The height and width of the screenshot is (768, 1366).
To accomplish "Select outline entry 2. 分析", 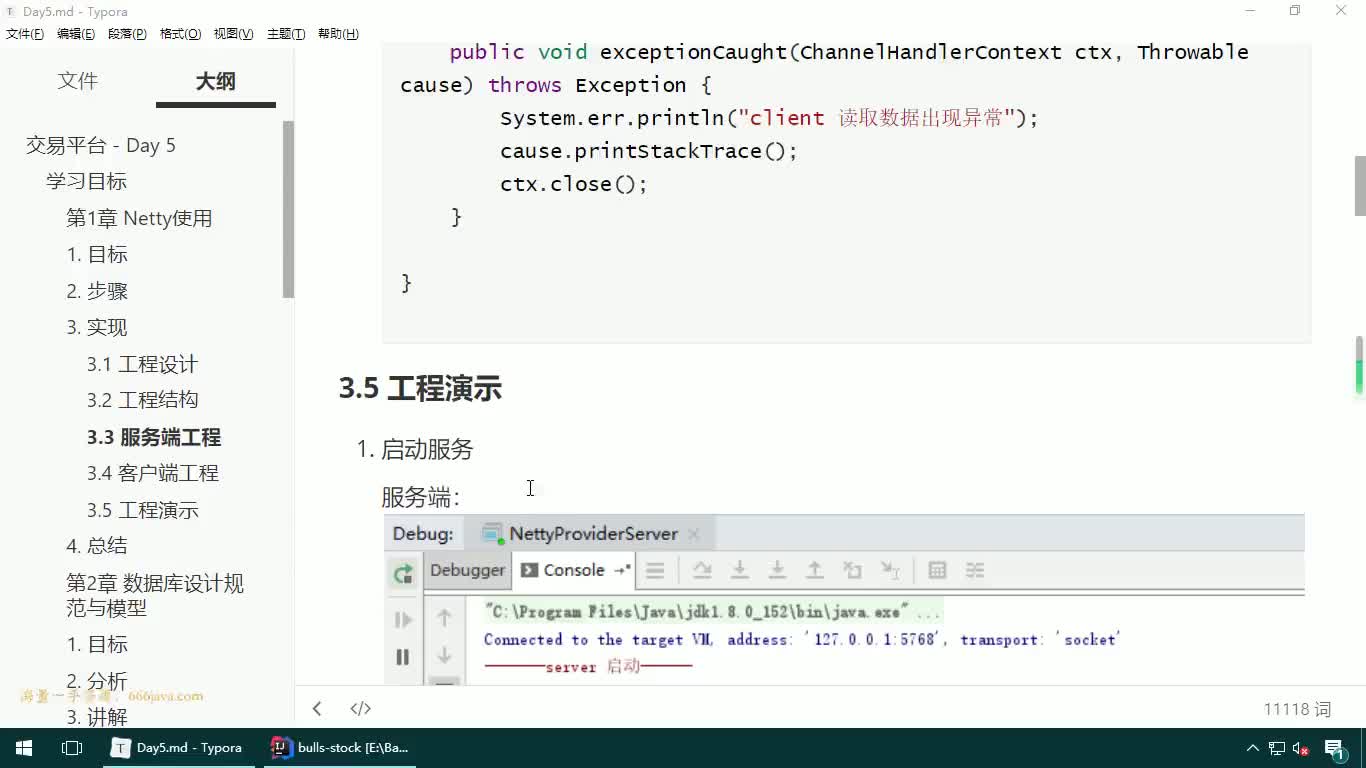I will 97,681.
